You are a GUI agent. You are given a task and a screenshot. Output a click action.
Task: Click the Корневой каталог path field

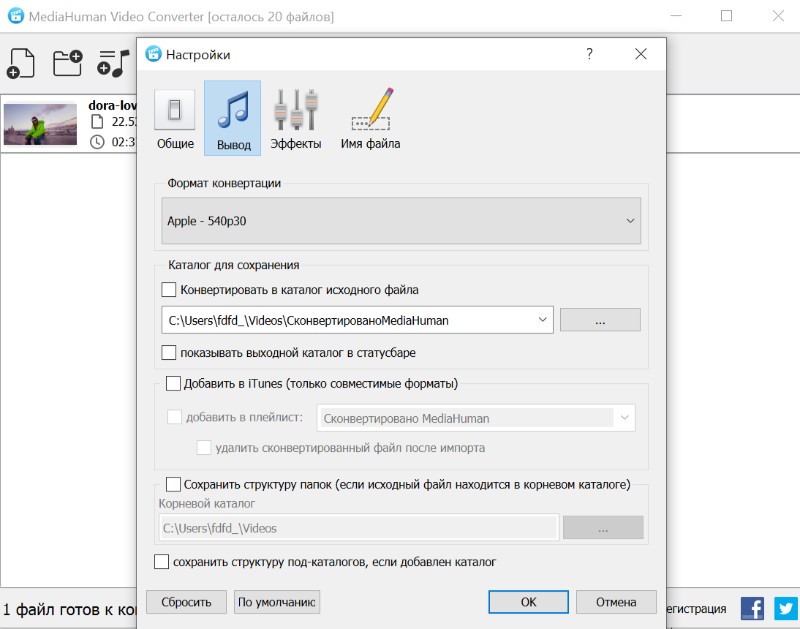[x=358, y=527]
